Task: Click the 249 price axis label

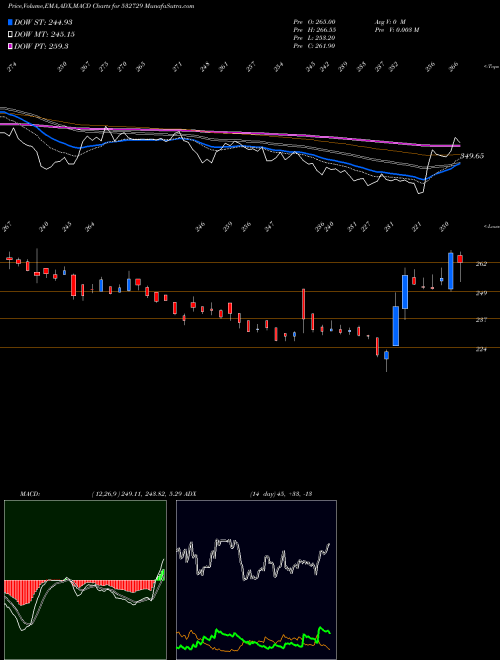Action: pos(481,293)
